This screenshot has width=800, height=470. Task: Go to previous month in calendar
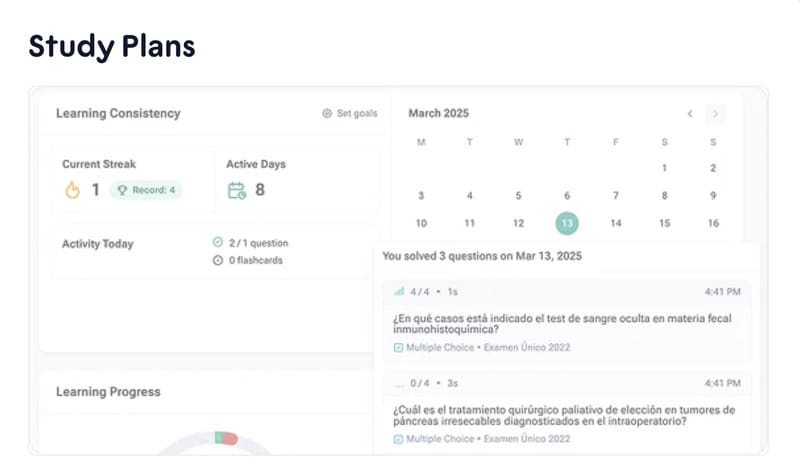click(690, 114)
